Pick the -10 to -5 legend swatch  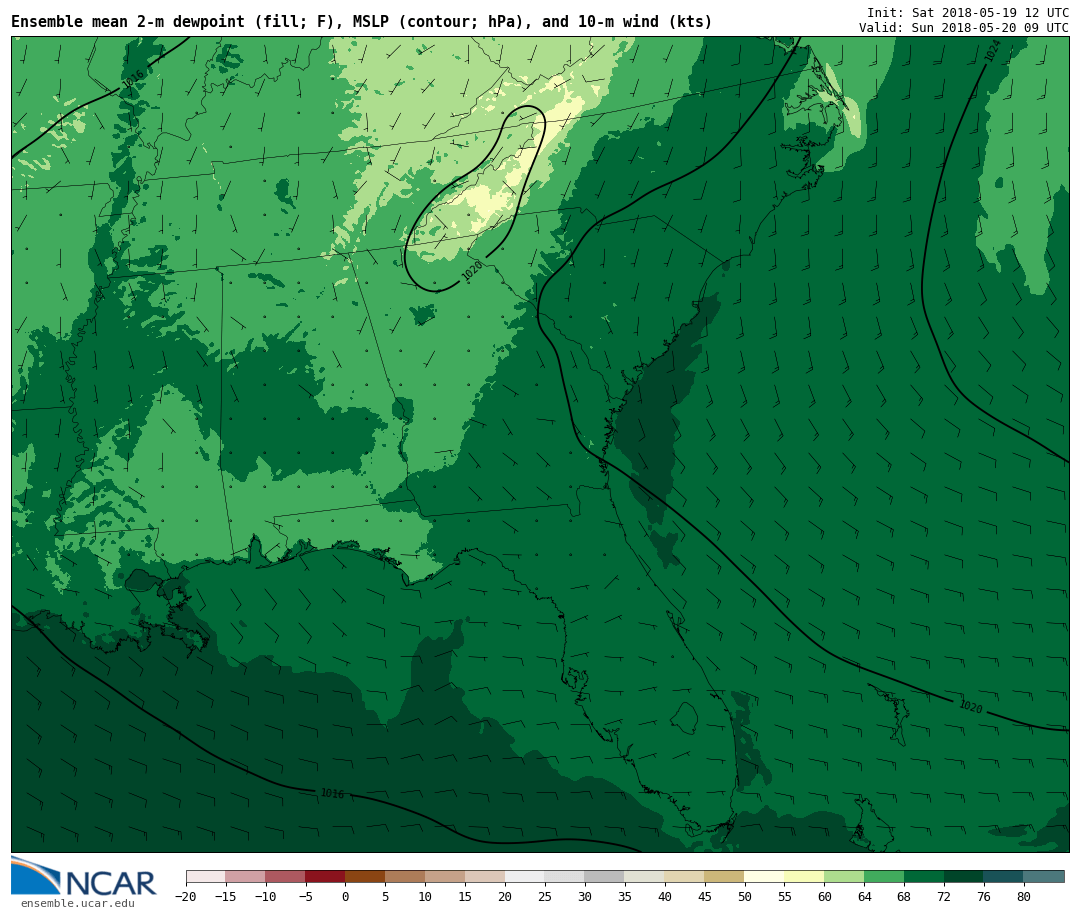[286, 877]
